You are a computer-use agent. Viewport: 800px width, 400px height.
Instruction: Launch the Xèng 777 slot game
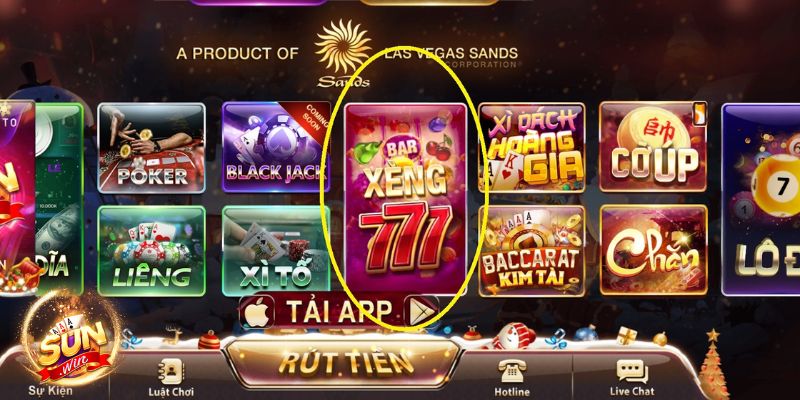point(406,199)
